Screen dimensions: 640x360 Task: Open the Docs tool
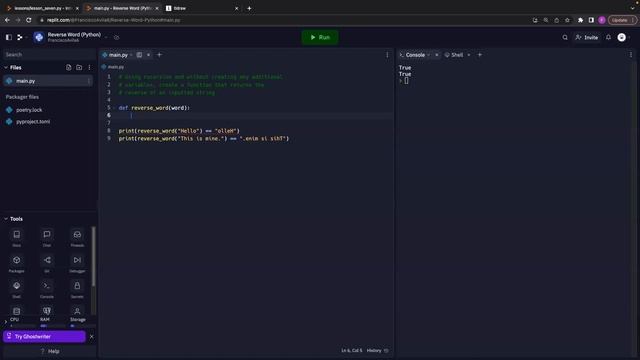click(x=16, y=238)
